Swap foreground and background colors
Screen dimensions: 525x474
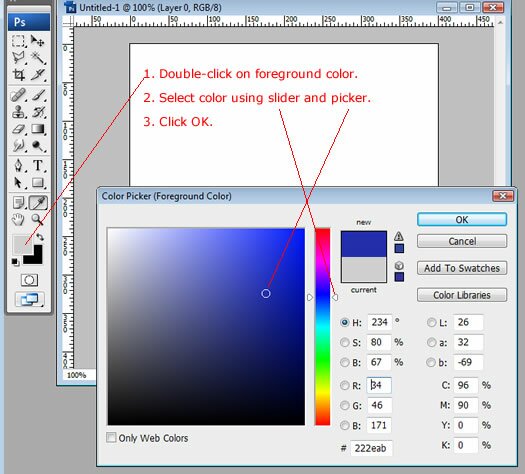(x=40, y=237)
